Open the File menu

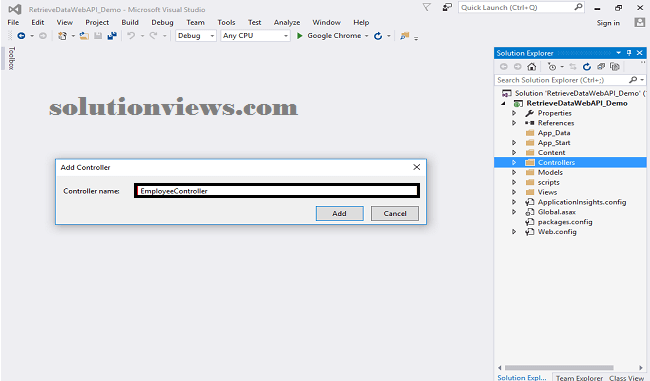(13, 22)
